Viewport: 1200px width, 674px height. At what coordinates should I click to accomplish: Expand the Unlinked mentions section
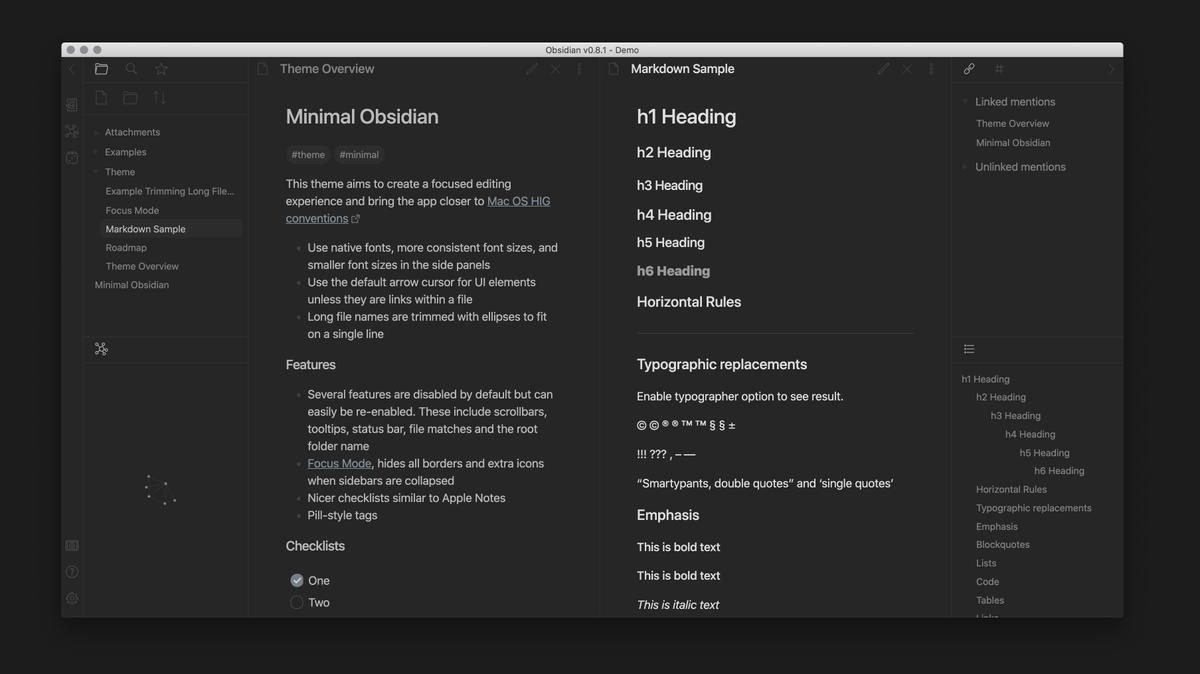click(x=965, y=167)
